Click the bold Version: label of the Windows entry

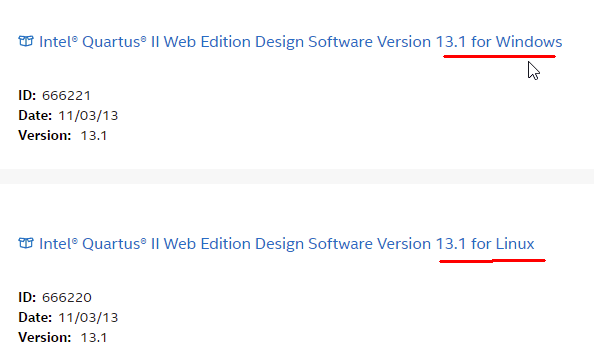pos(45,136)
